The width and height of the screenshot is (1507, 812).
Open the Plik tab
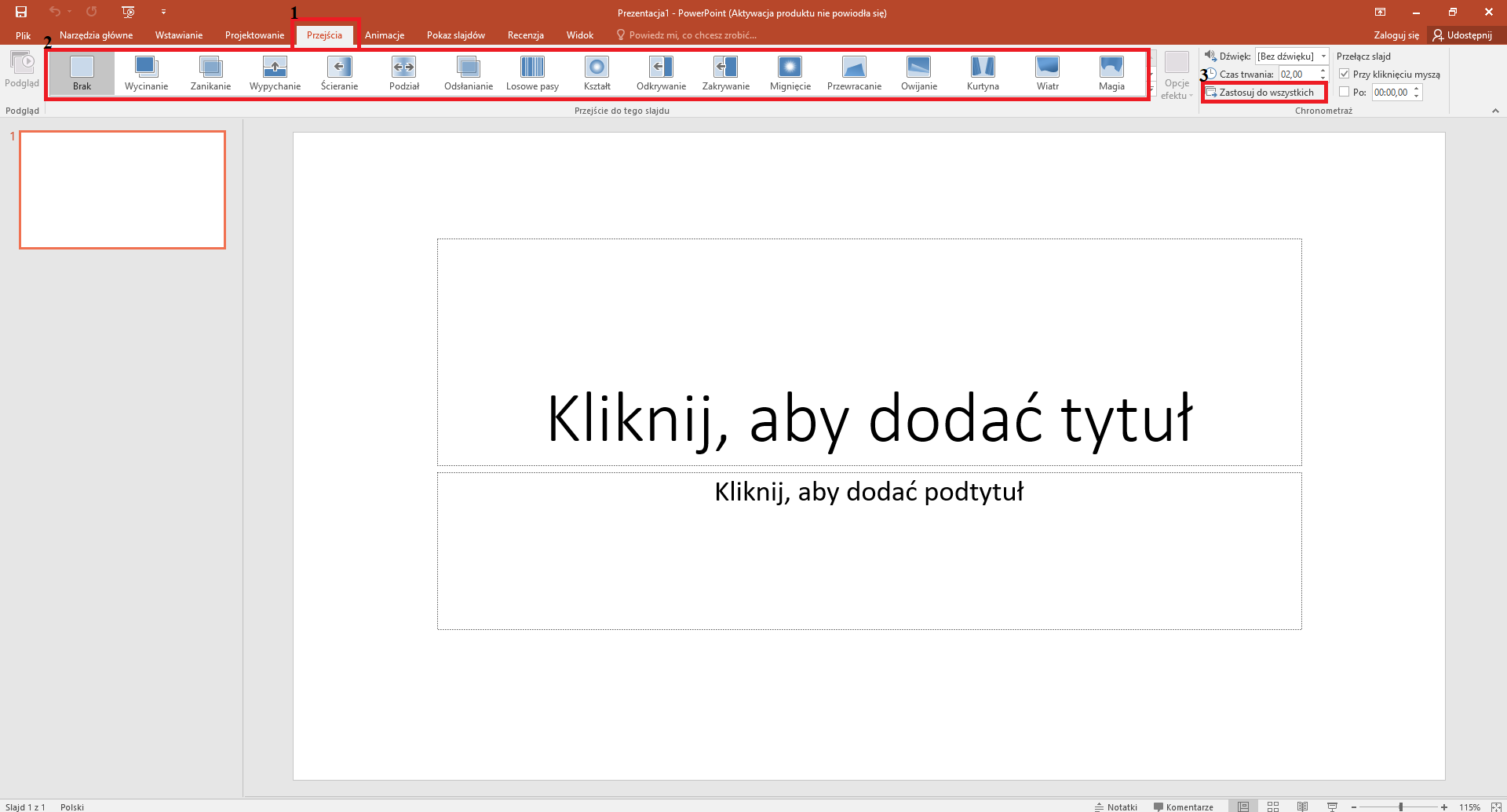point(23,35)
